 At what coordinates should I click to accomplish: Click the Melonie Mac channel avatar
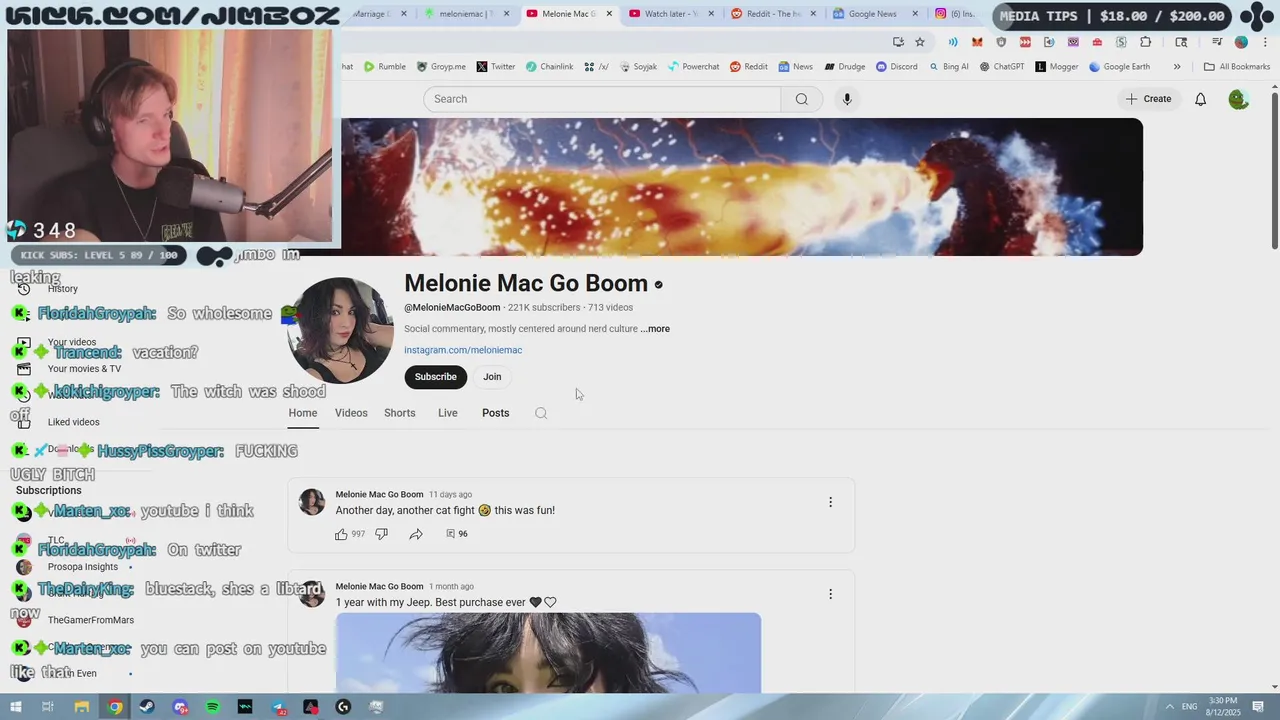point(340,331)
